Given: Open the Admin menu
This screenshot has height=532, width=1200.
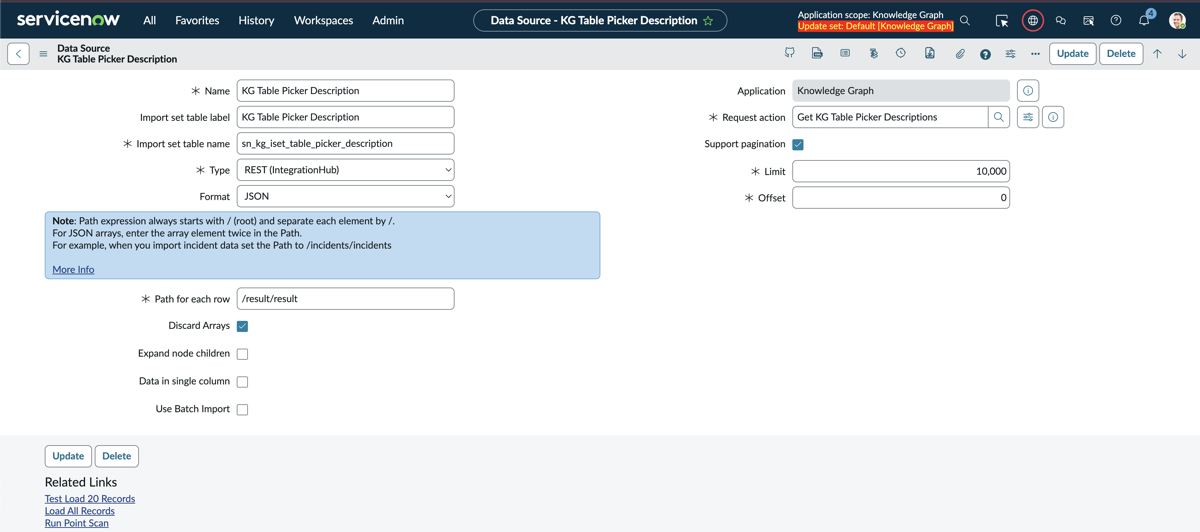Looking at the screenshot, I should pos(388,20).
